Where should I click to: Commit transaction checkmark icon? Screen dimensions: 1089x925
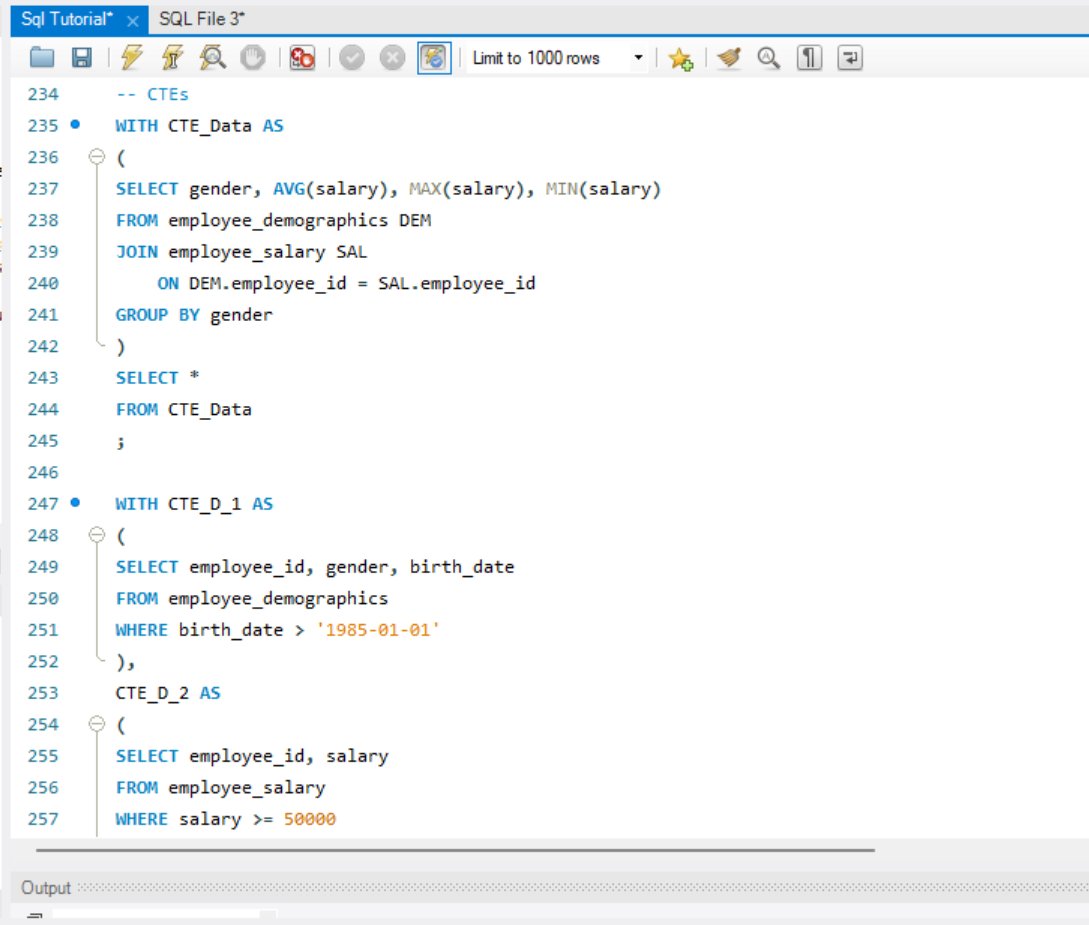click(352, 58)
